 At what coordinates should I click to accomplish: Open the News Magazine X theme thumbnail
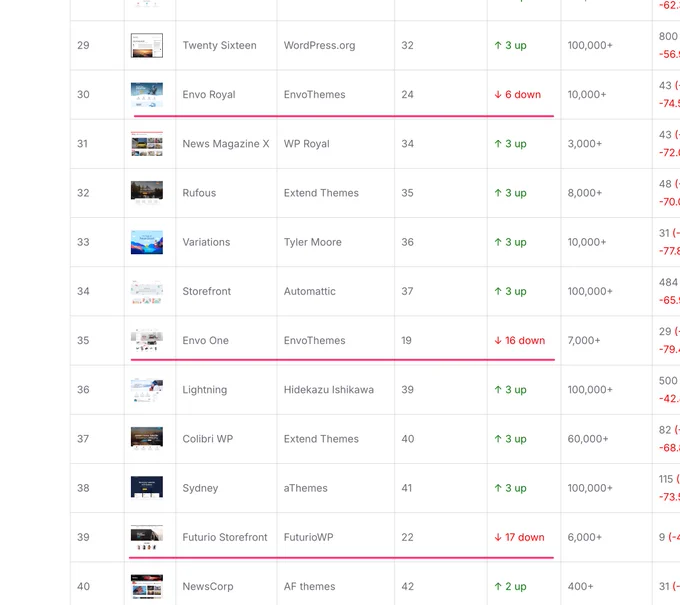[147, 144]
